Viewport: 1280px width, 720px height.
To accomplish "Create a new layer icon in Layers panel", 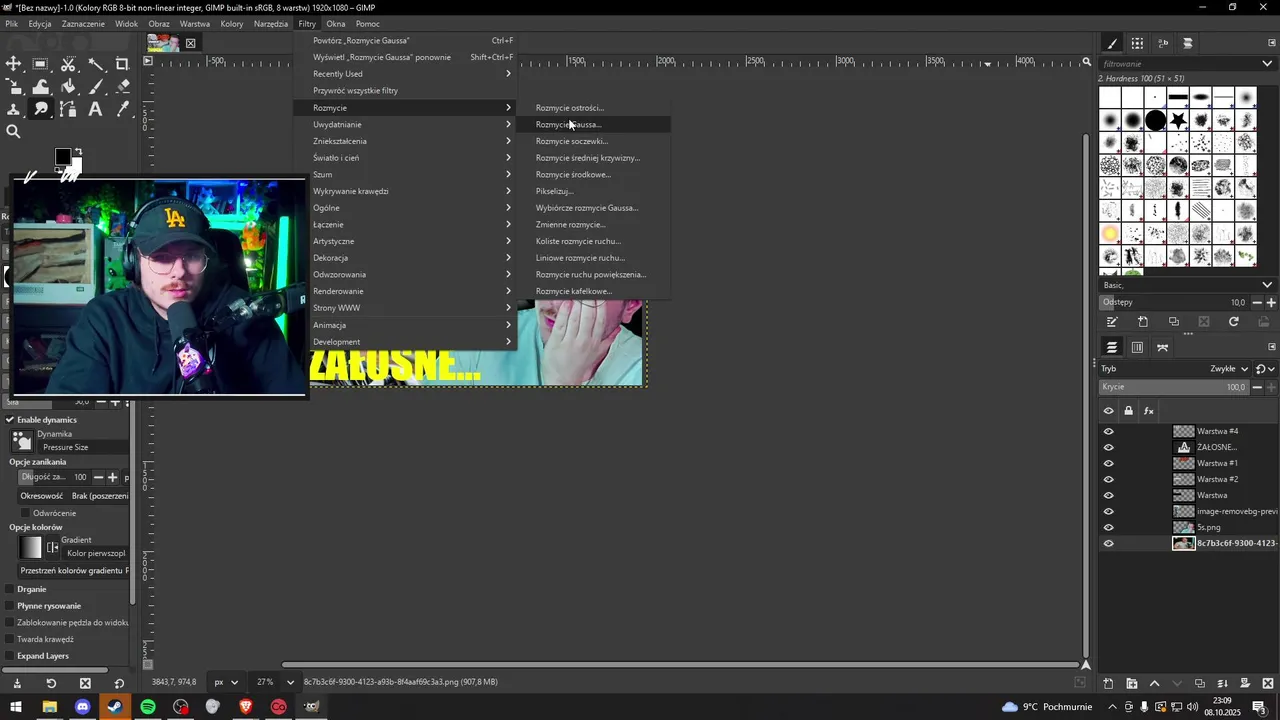I will point(1108,683).
